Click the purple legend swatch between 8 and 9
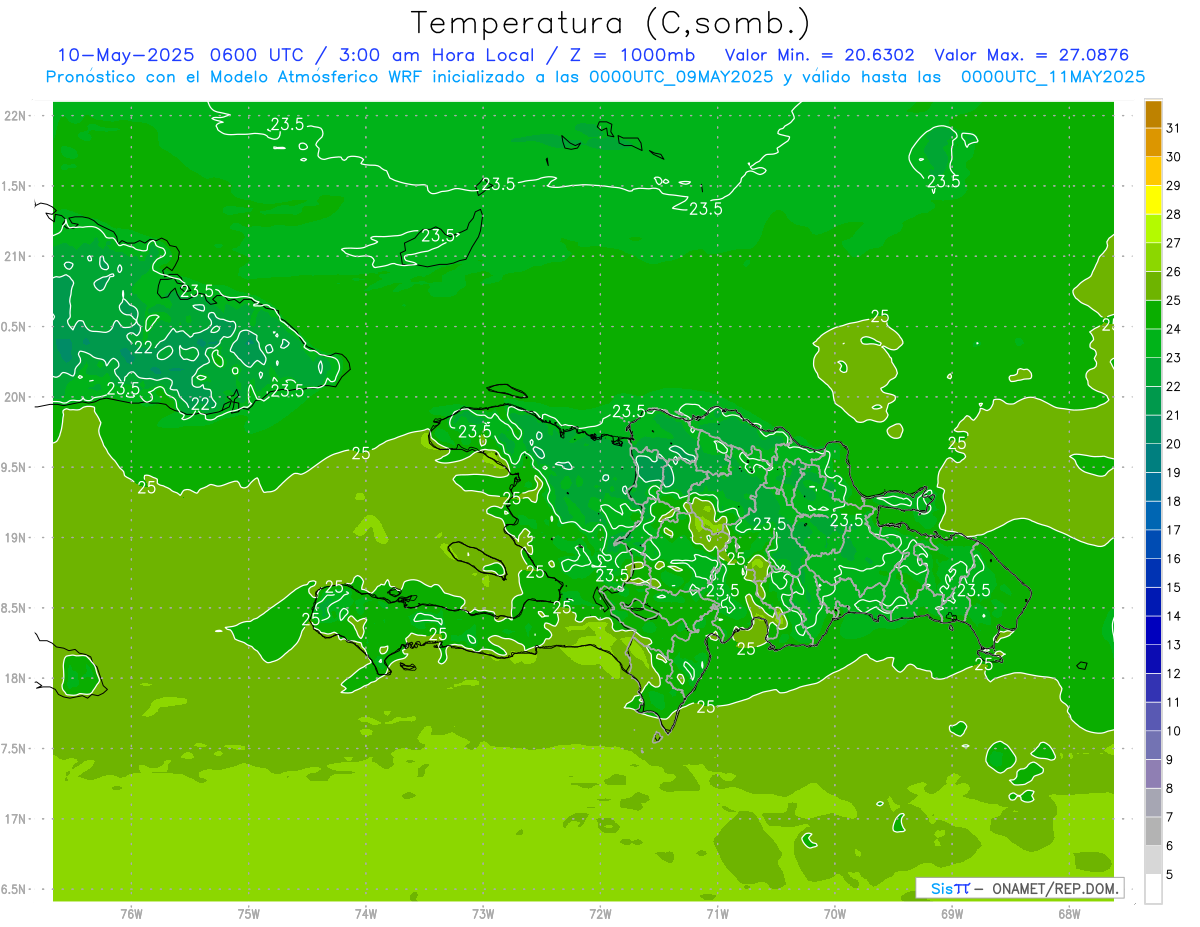 pyautogui.click(x=1153, y=774)
